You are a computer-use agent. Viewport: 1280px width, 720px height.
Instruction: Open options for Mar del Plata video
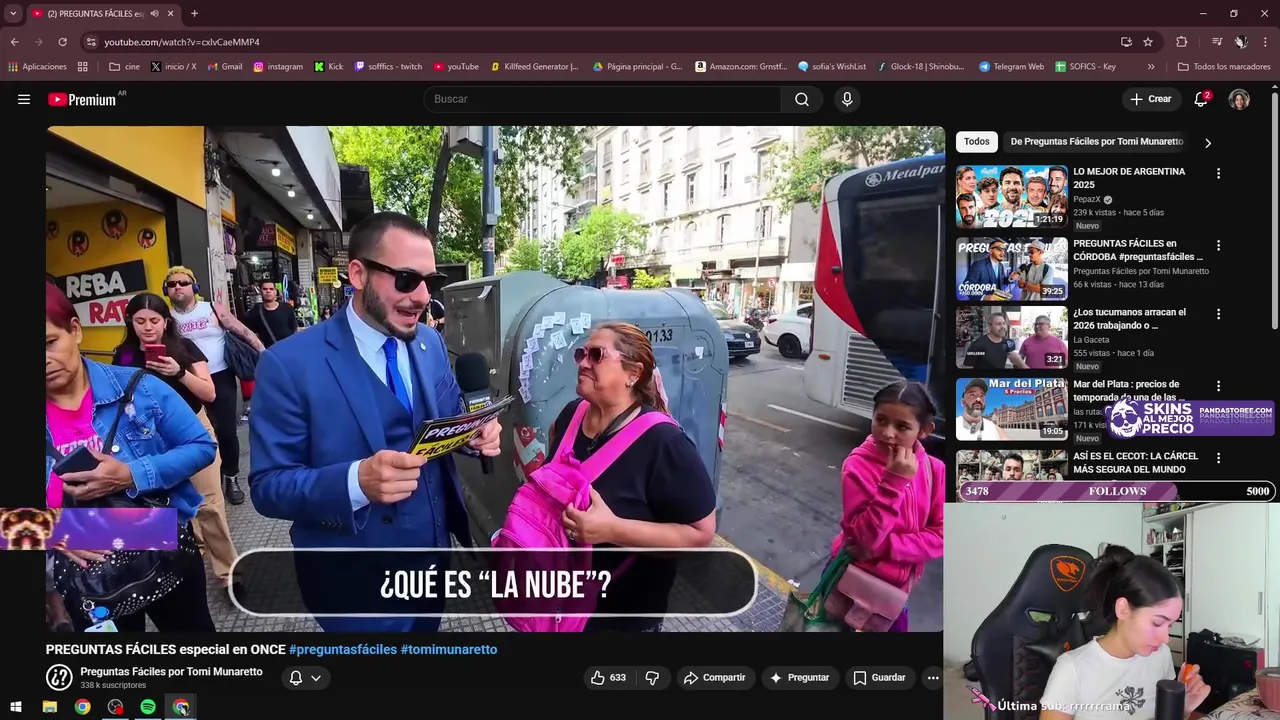(x=1218, y=386)
